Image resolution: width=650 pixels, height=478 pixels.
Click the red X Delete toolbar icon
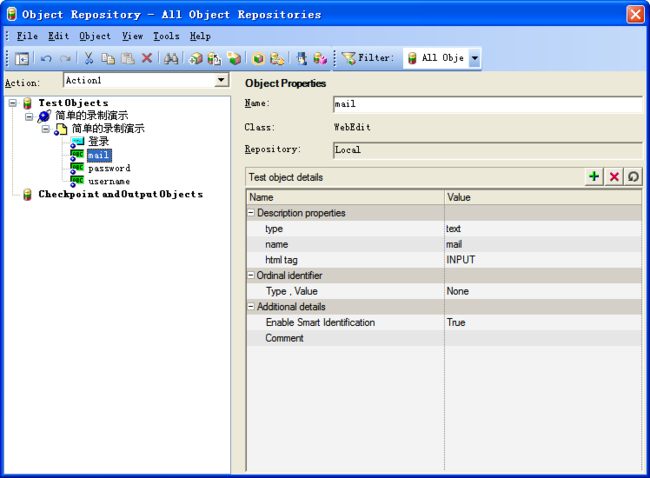(x=147, y=58)
